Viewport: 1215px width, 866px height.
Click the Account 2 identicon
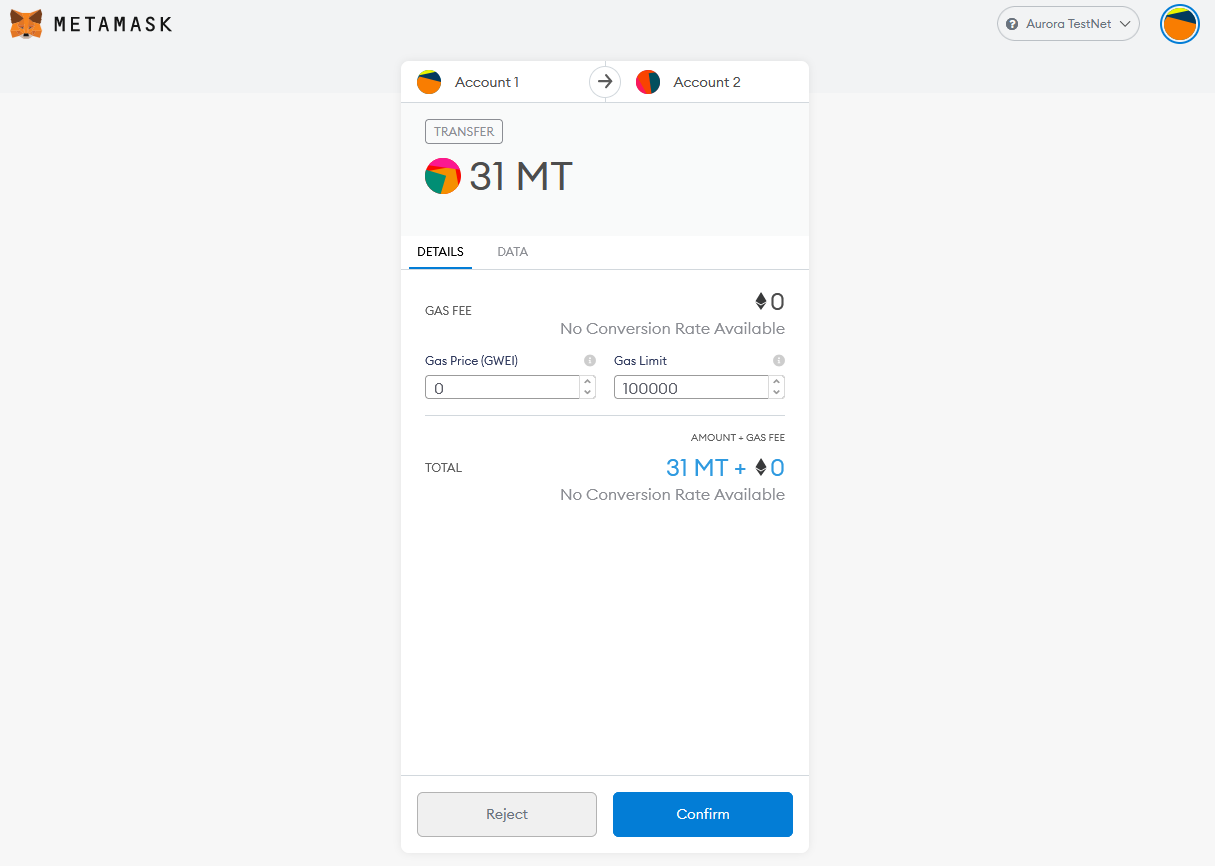(648, 82)
